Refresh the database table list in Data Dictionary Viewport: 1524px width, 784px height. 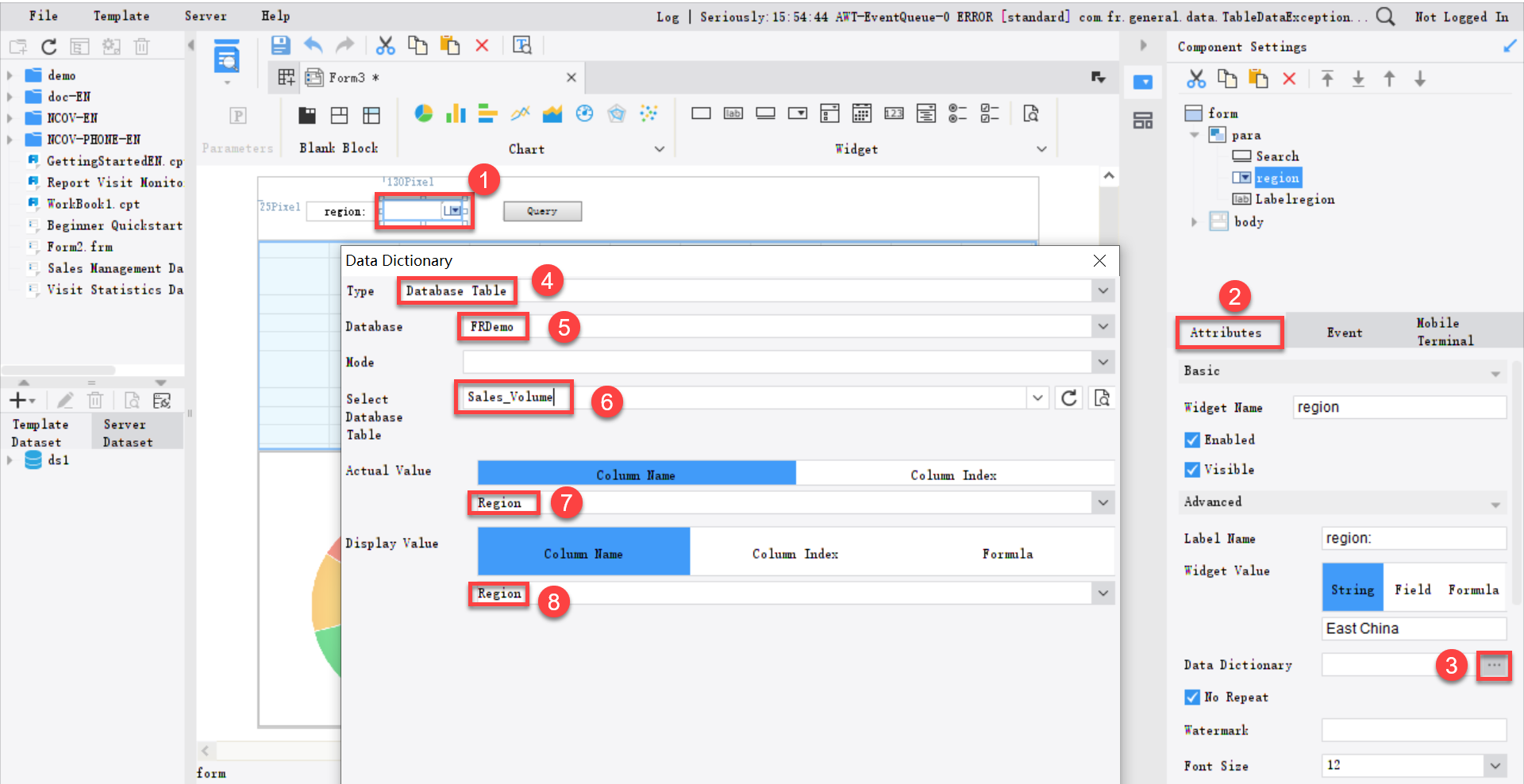point(1069,398)
